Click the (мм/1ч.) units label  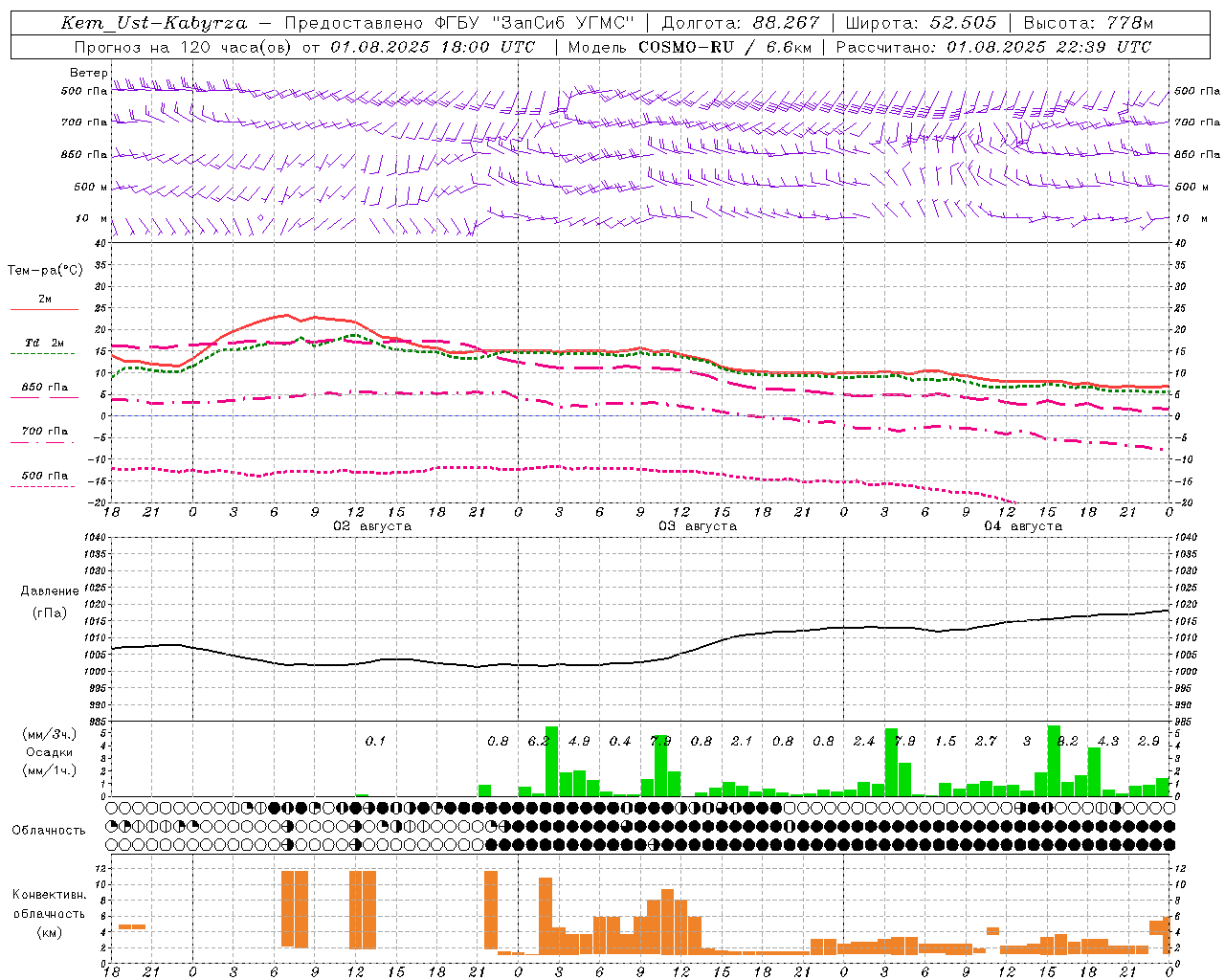[x=50, y=769]
